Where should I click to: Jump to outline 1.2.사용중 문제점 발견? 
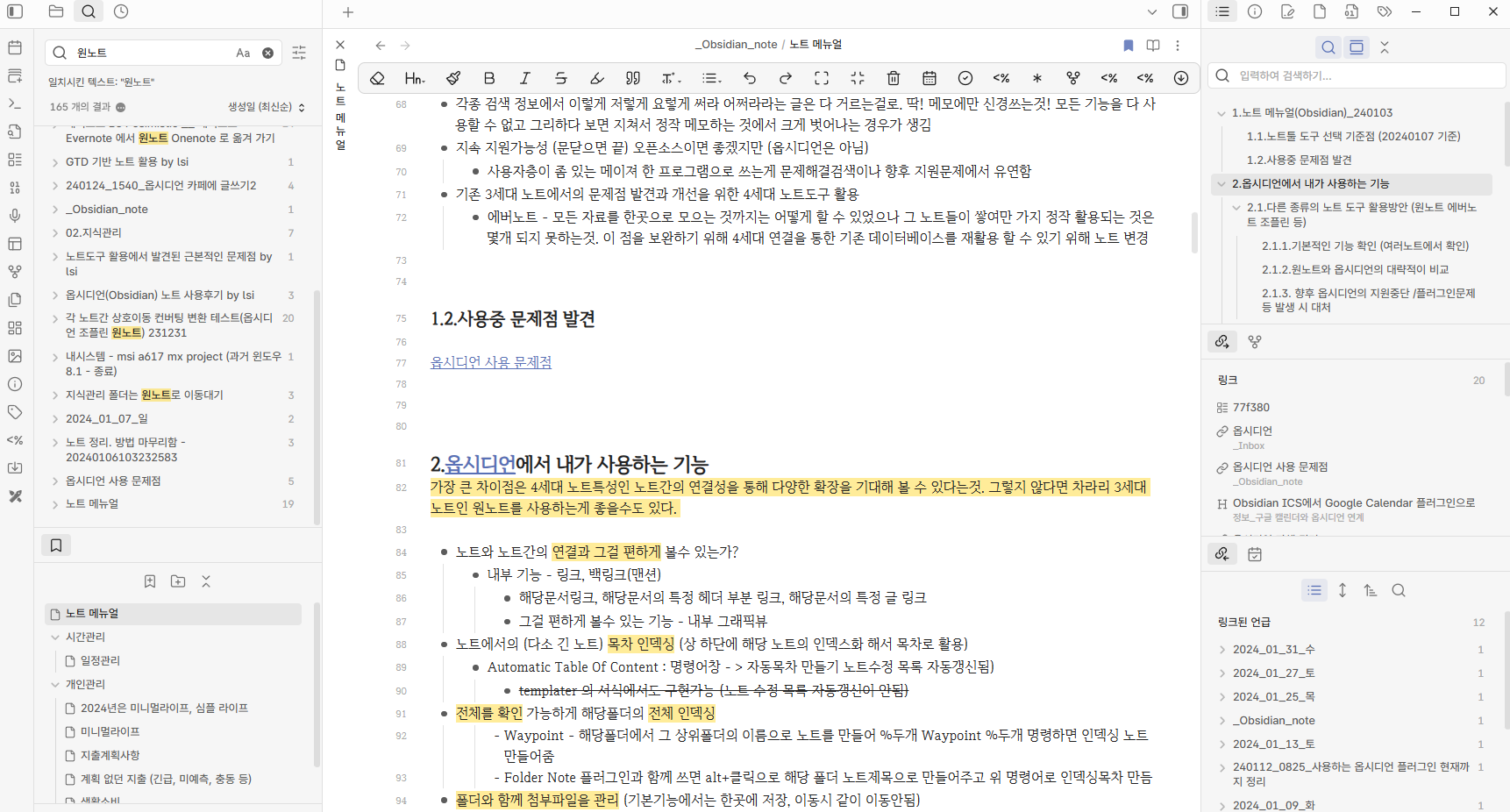coord(1300,160)
